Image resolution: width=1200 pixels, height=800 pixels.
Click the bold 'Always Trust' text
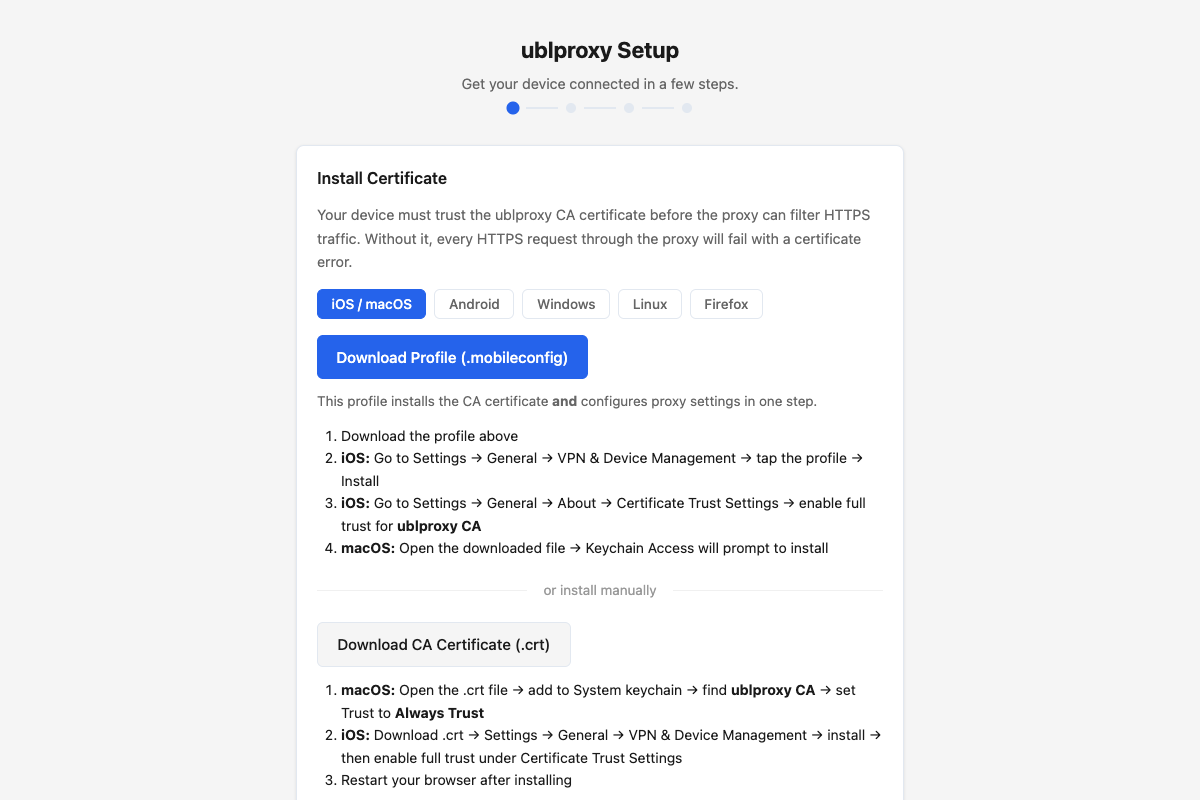click(439, 713)
